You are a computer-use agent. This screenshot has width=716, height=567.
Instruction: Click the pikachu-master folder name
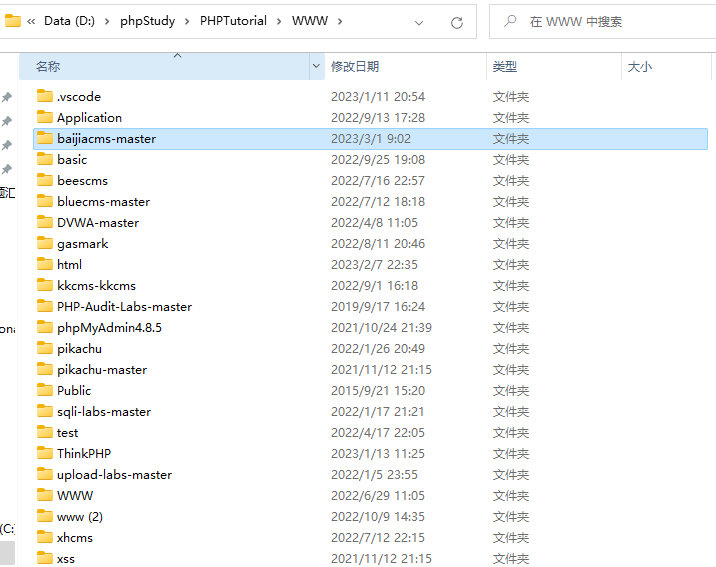coord(102,370)
